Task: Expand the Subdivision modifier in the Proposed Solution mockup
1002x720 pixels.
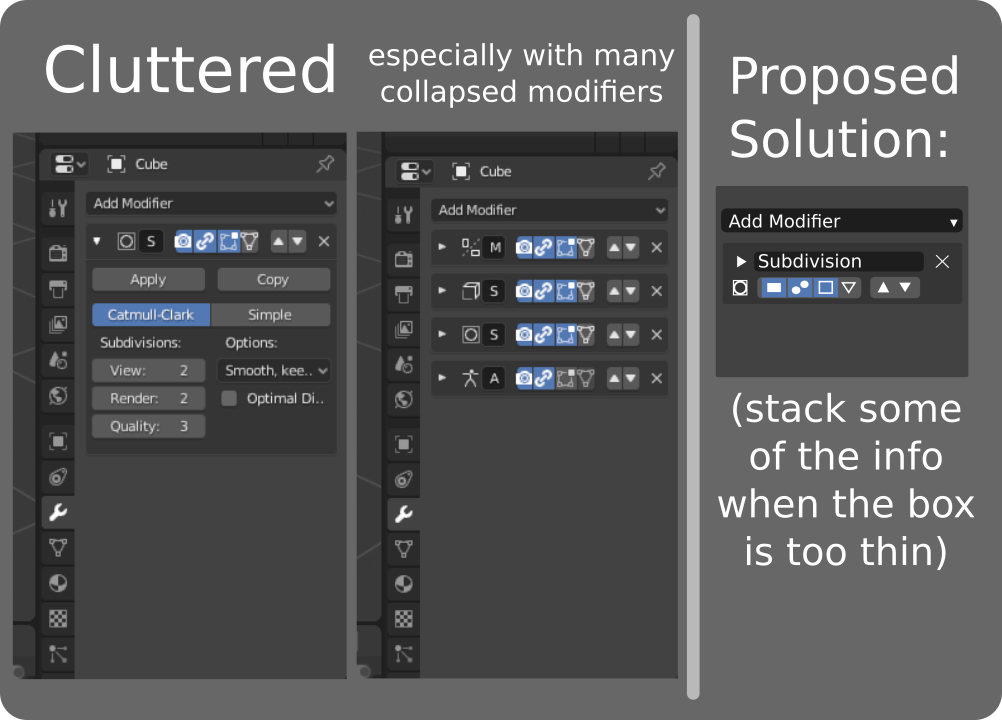Action: (x=741, y=261)
